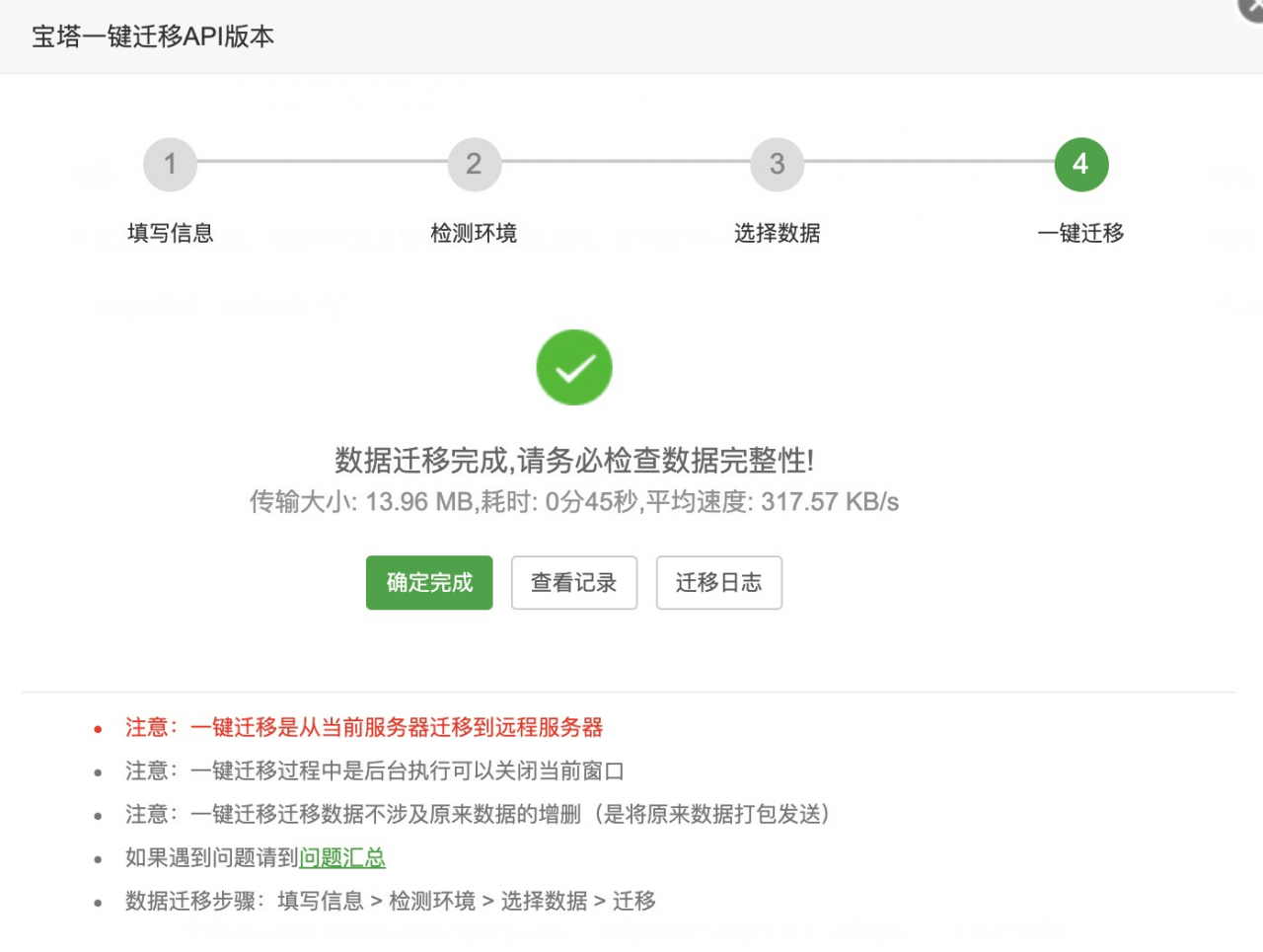Select the 选择数据 step label
Viewport: 1263px width, 952px height.
777,233
